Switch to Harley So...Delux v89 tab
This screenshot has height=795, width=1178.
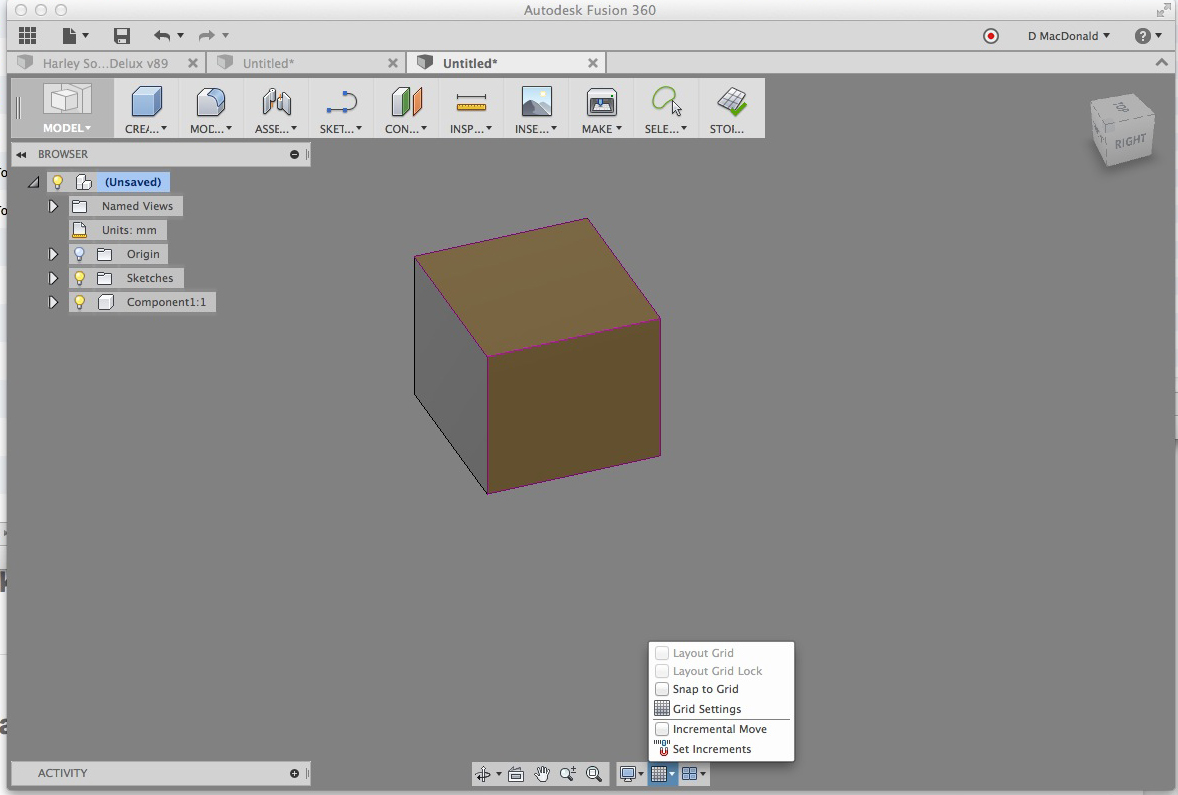pos(105,63)
